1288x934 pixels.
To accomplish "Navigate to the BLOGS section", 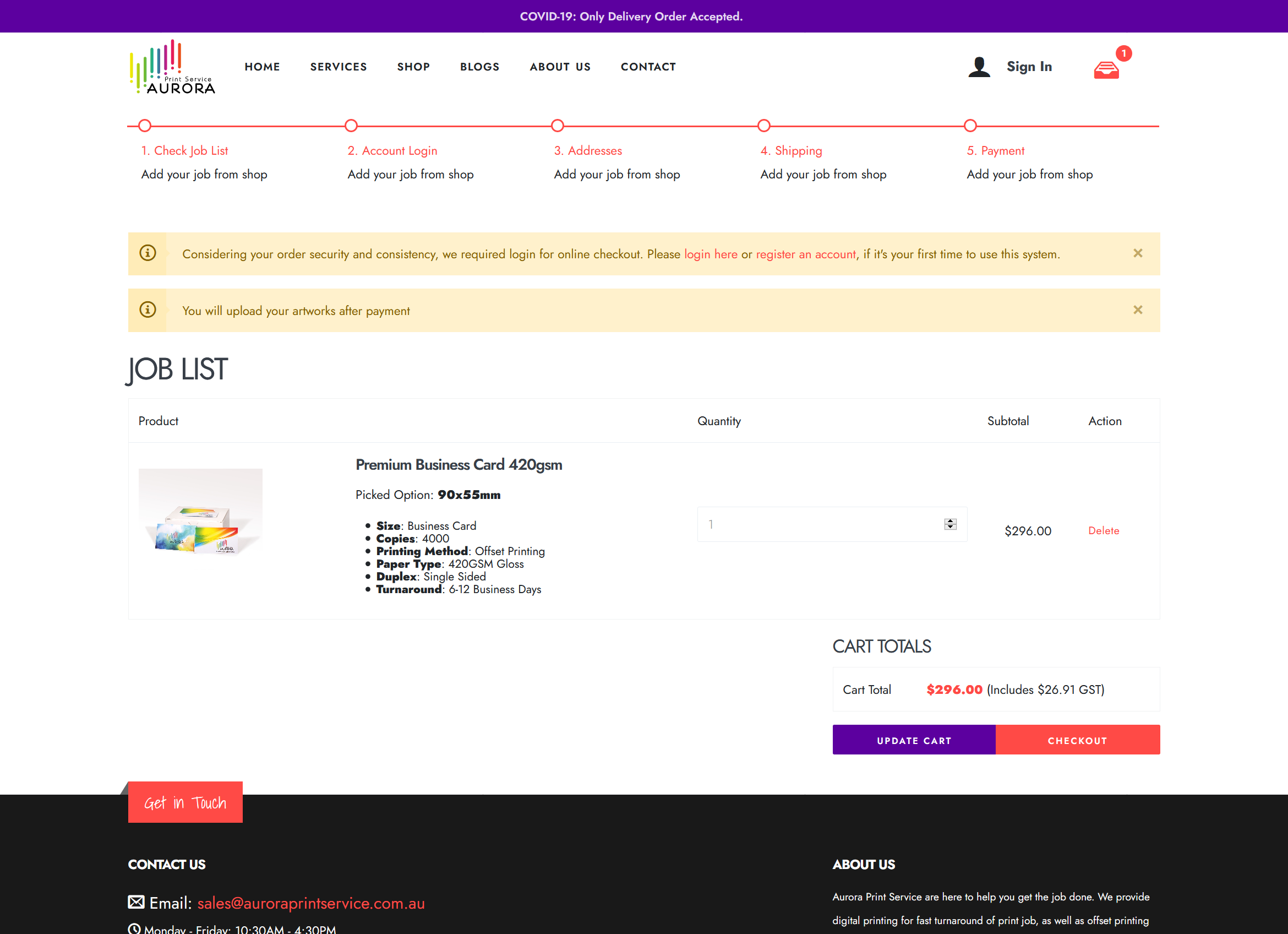I will [480, 67].
